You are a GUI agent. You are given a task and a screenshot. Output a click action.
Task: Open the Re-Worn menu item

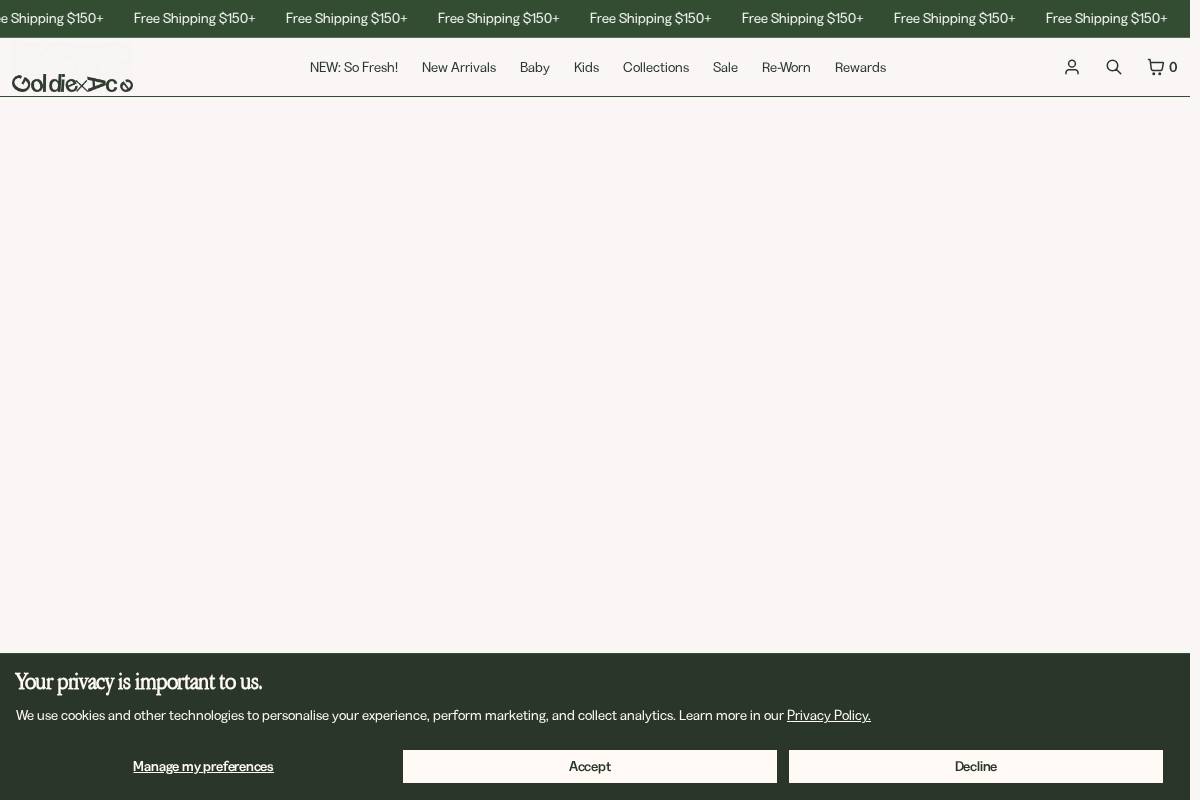786,67
